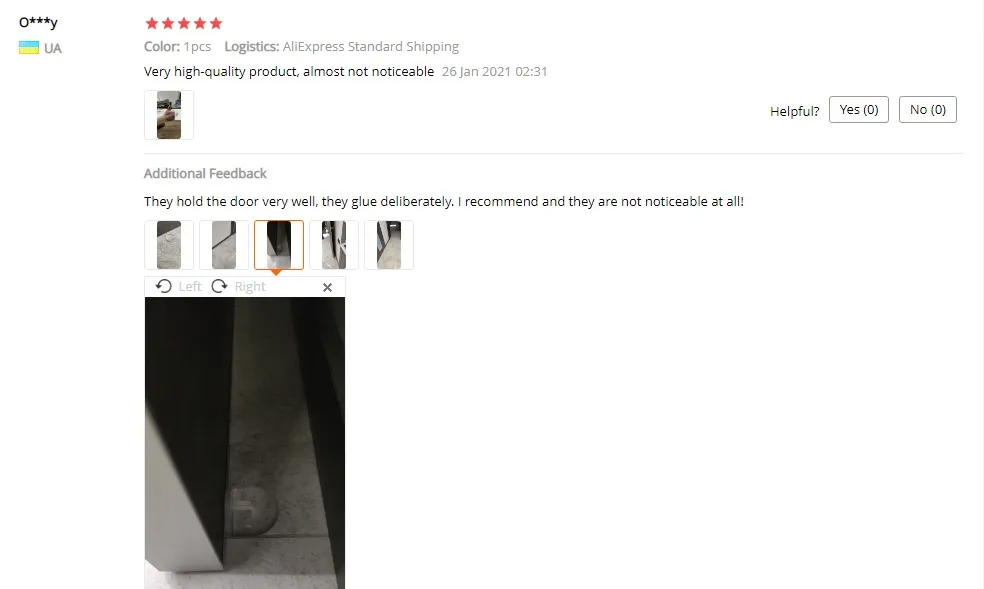Click the orange pointer under selected thumbnail

pyautogui.click(x=275, y=272)
